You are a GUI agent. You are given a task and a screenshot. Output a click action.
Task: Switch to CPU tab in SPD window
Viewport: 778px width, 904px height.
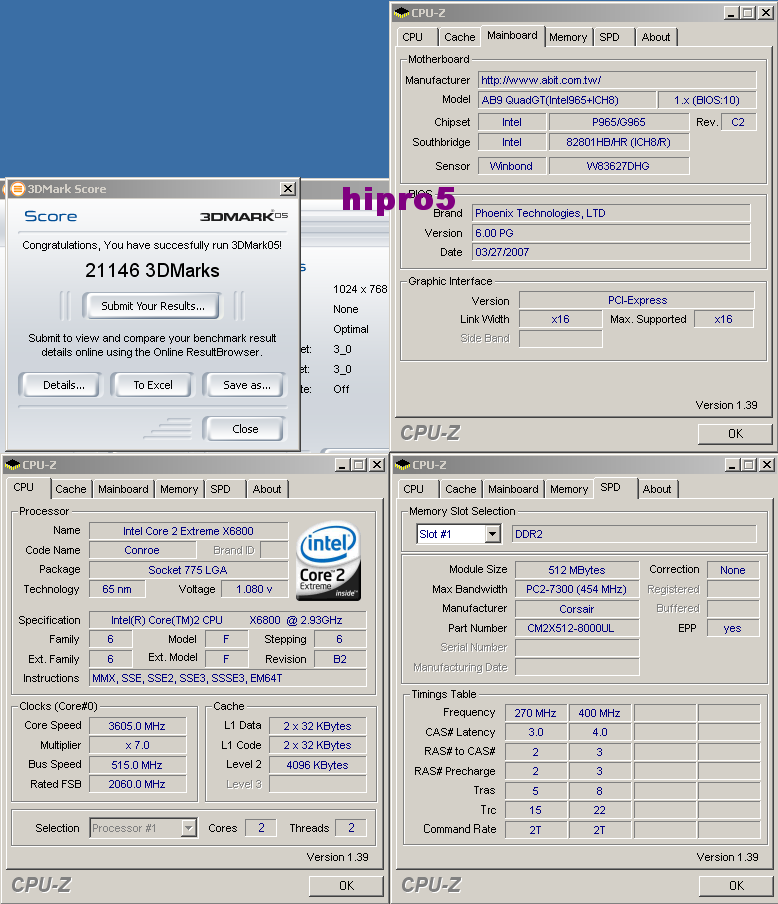(x=414, y=489)
